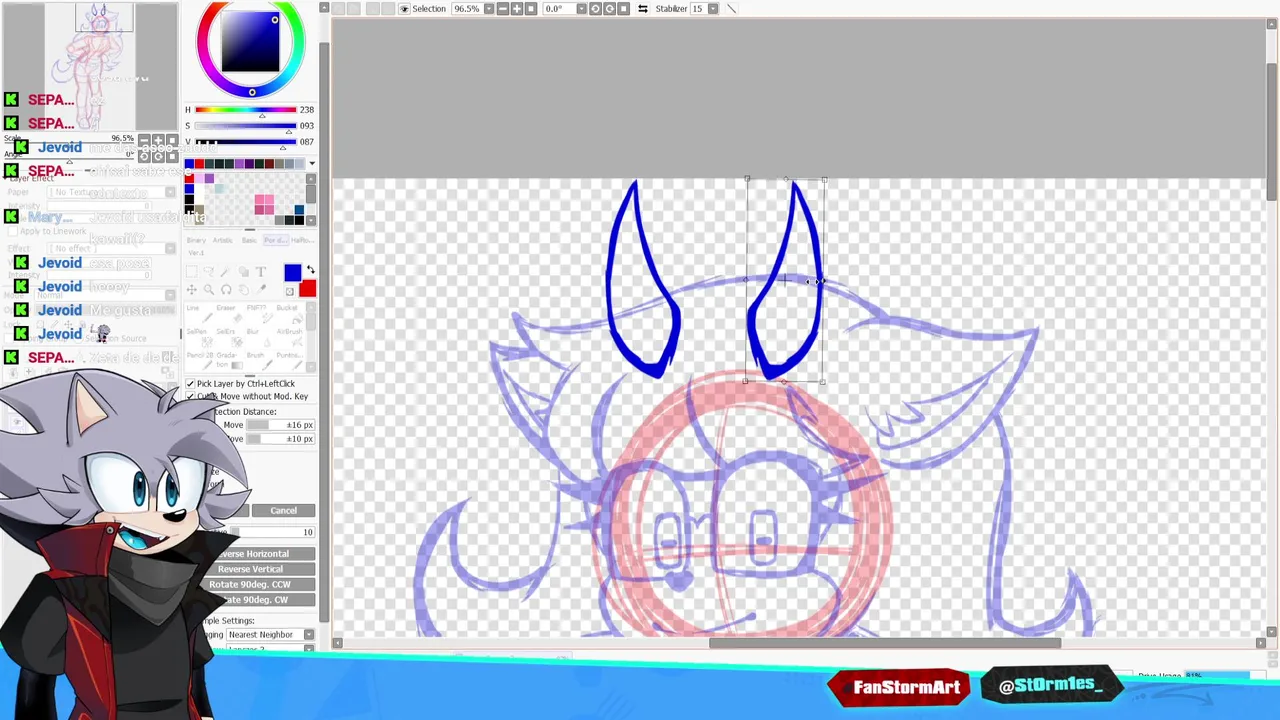1280x720 pixels.
Task: Switch to the Artistic brush tab
Action: (x=222, y=240)
